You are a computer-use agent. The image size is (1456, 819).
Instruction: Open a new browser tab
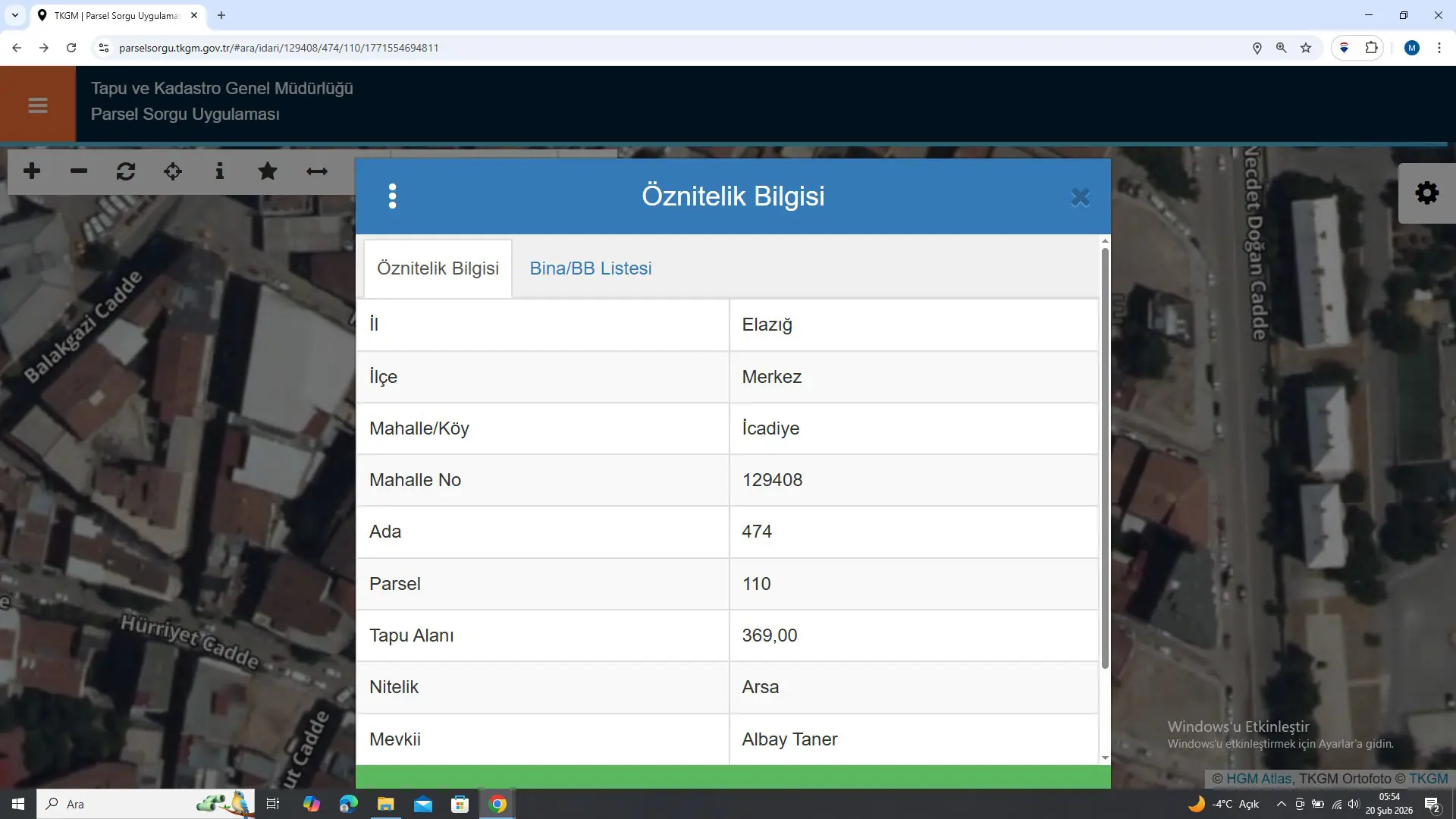click(x=221, y=15)
